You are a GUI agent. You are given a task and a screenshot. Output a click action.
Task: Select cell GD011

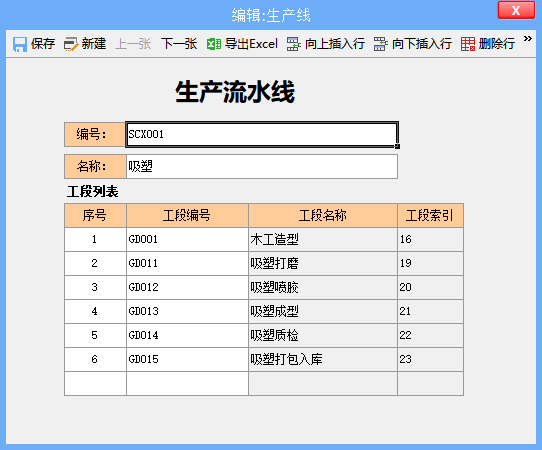(187, 263)
